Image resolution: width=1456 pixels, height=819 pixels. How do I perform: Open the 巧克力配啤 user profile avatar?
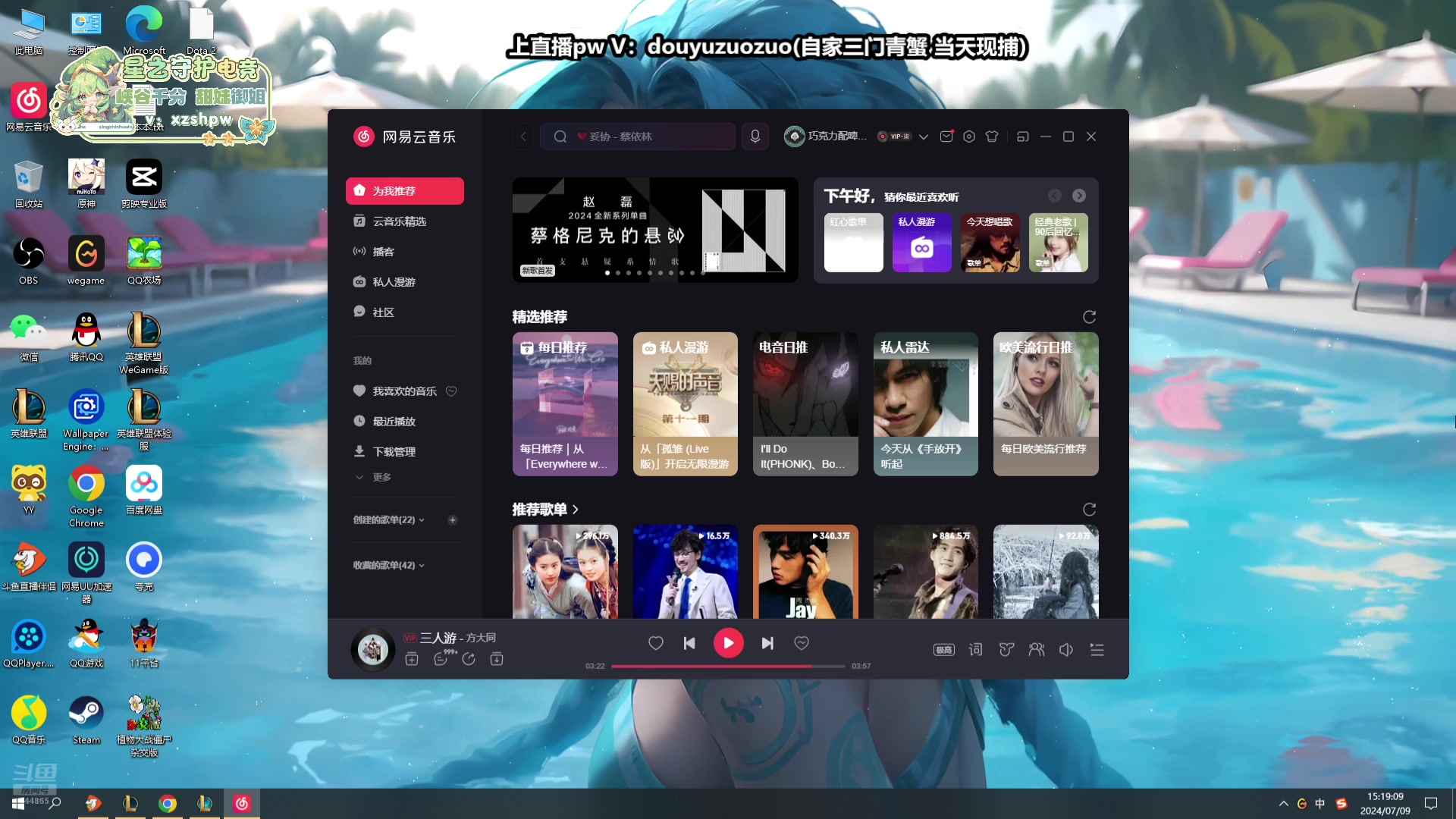pos(794,136)
